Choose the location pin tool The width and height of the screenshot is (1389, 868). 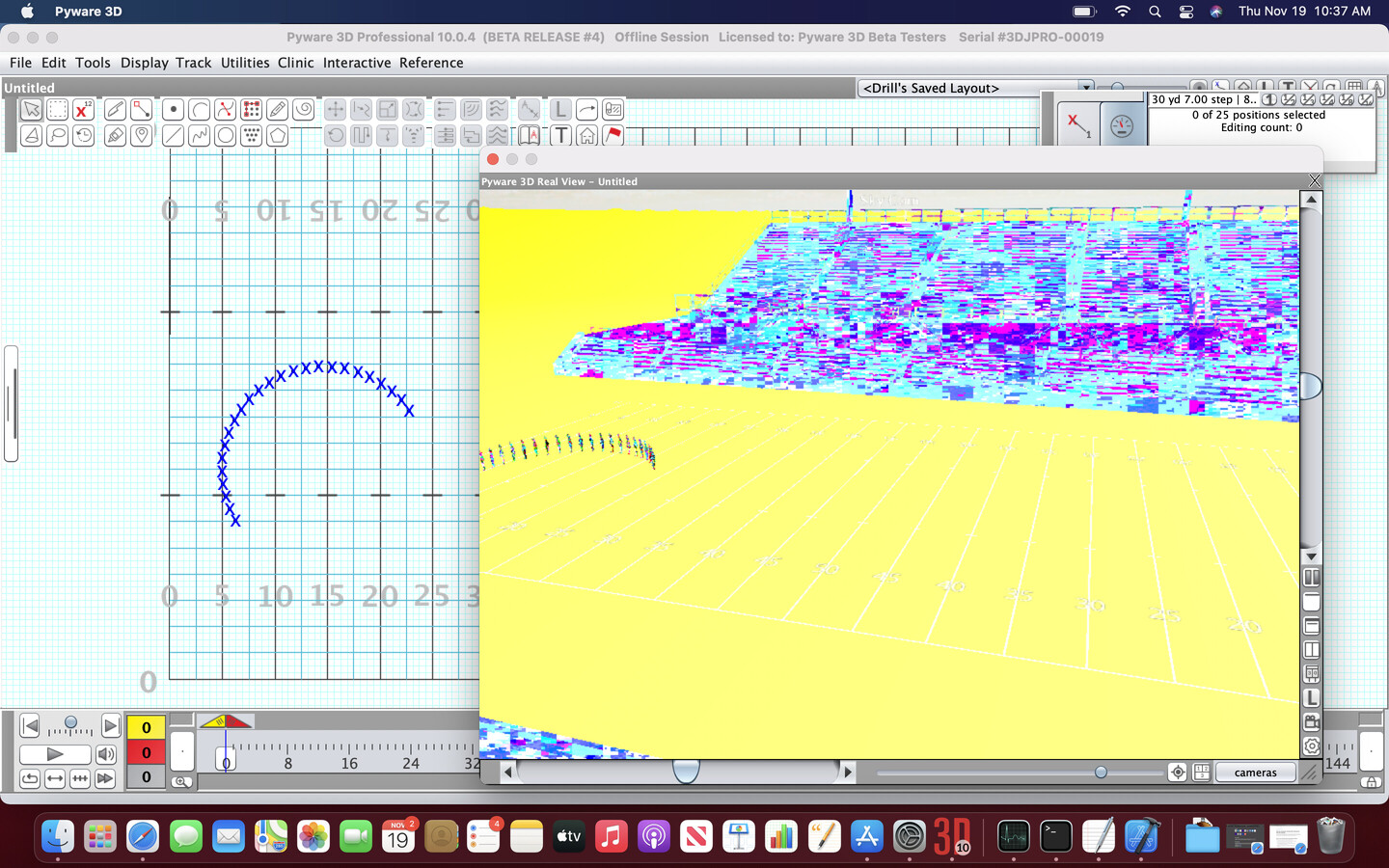[x=141, y=135]
